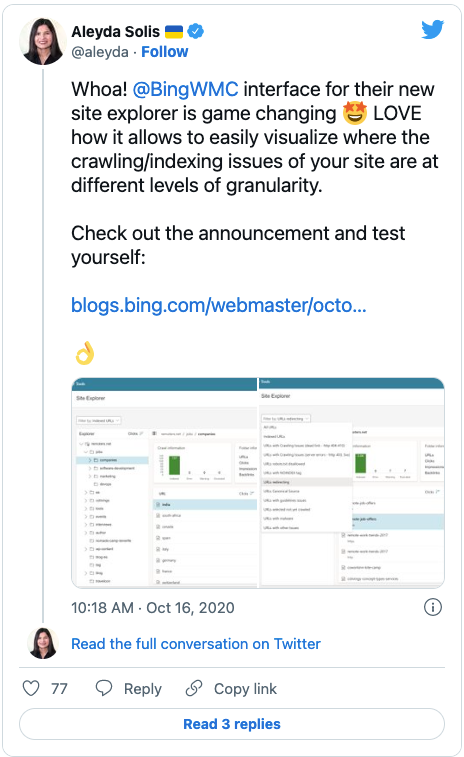Image resolution: width=464 pixels, height=757 pixels.
Task: Open the left Site Explorer screenshot
Action: point(164,483)
